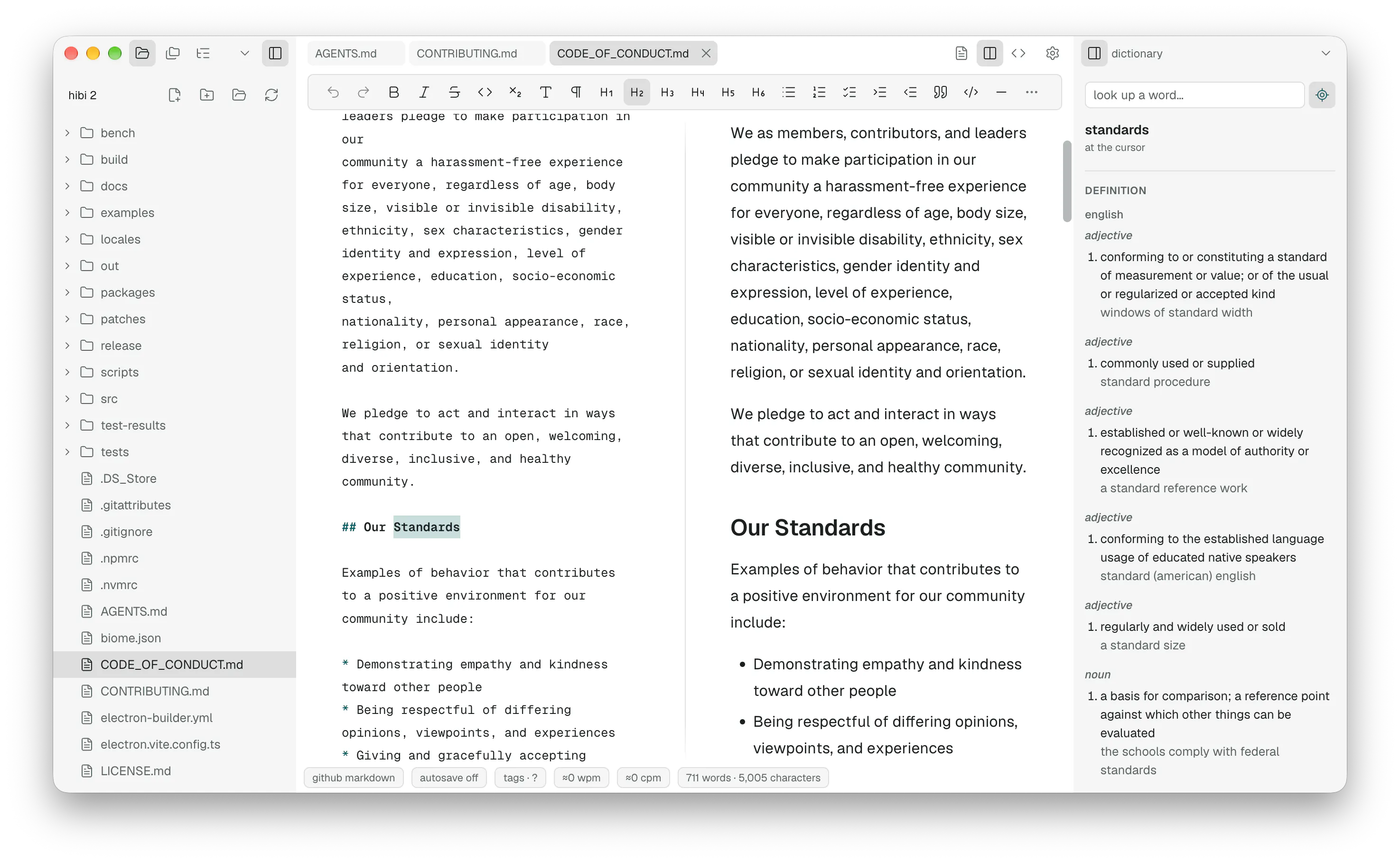Insert a task checklist
Image resolution: width=1400 pixels, height=863 pixels.
849,92
